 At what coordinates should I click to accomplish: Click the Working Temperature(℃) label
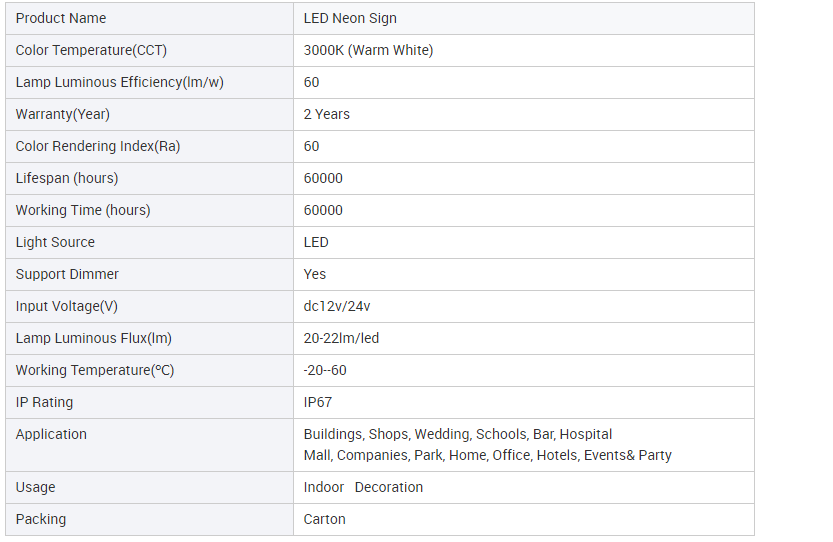click(x=95, y=370)
